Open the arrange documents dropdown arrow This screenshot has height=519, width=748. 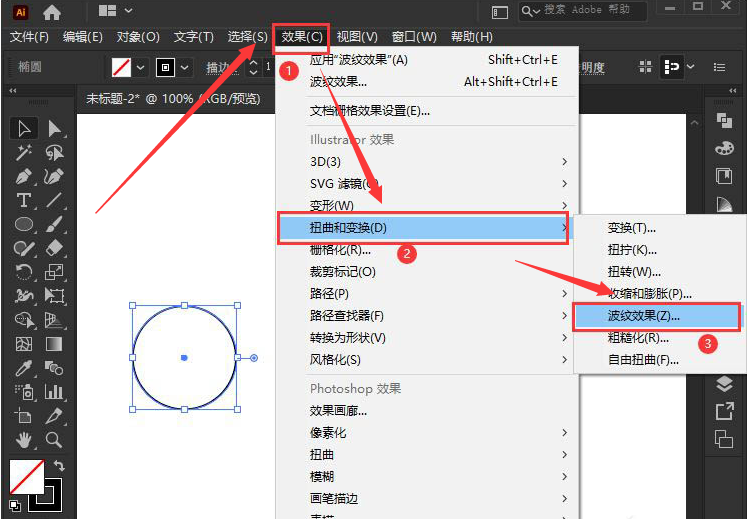128,10
